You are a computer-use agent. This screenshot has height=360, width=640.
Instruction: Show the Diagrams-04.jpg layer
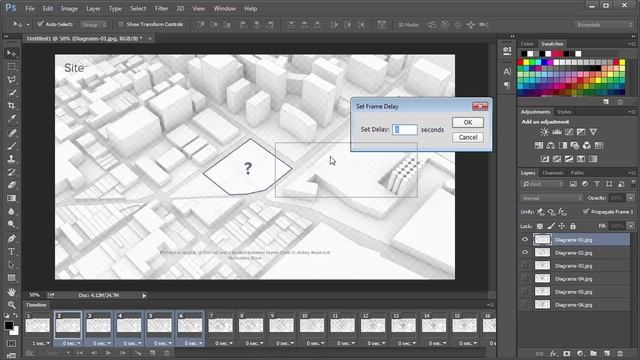[x=525, y=279]
